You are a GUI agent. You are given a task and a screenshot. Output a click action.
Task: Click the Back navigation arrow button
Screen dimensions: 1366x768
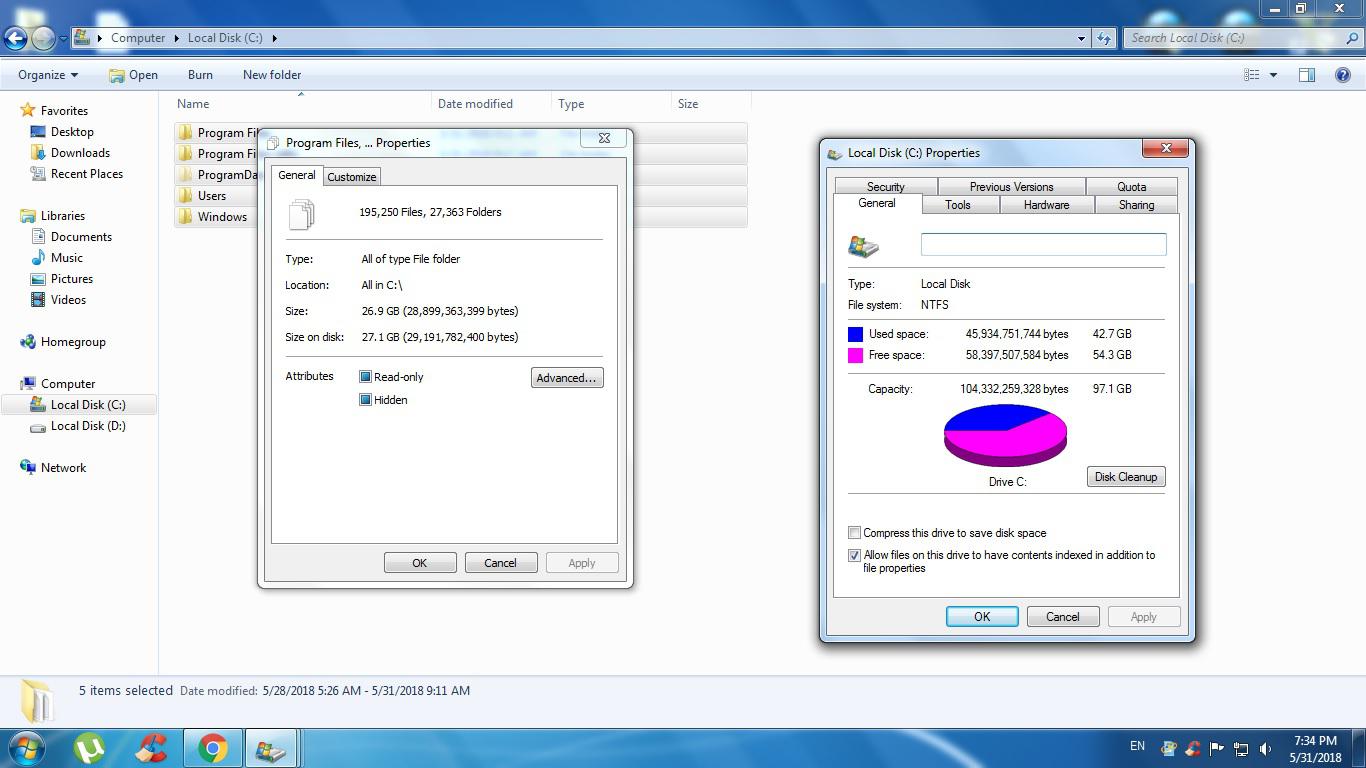pyautogui.click(x=15, y=38)
